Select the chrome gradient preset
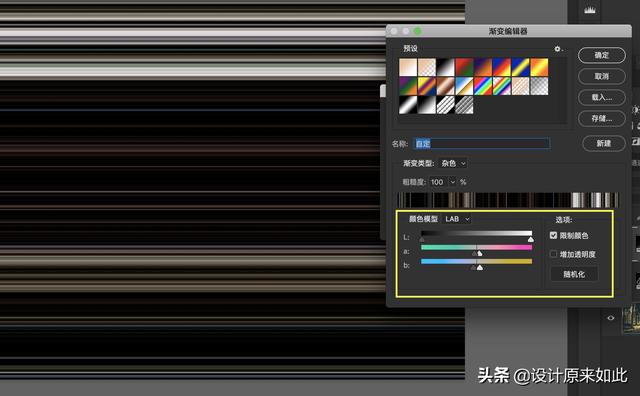The height and width of the screenshot is (396, 640). pyautogui.click(x=464, y=86)
